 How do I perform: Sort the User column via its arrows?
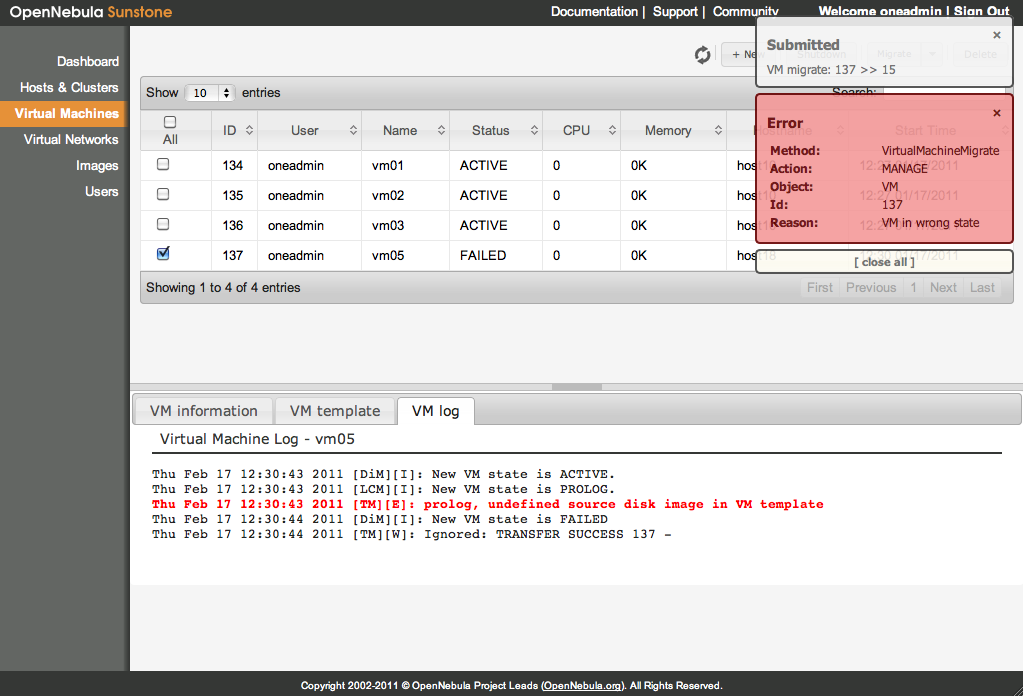(353, 131)
